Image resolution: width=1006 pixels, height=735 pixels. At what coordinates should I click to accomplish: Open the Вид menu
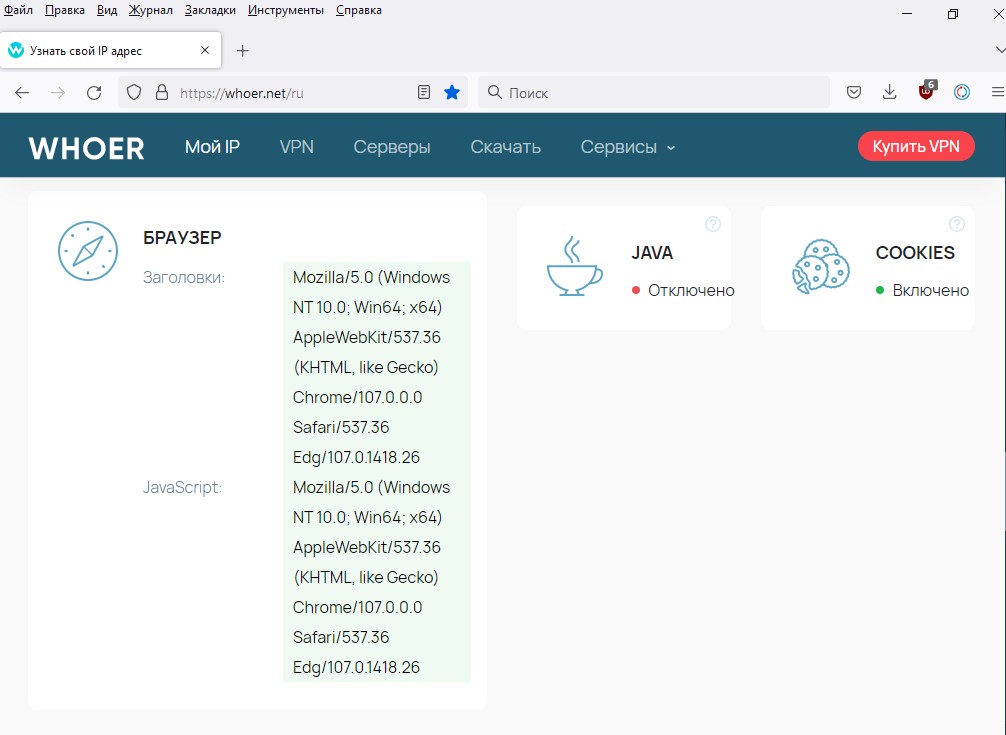coord(107,10)
